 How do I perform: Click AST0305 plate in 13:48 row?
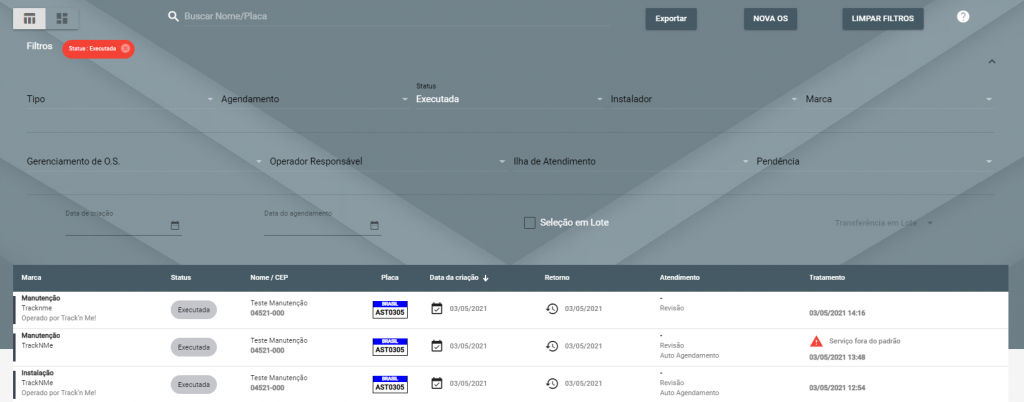tap(390, 347)
